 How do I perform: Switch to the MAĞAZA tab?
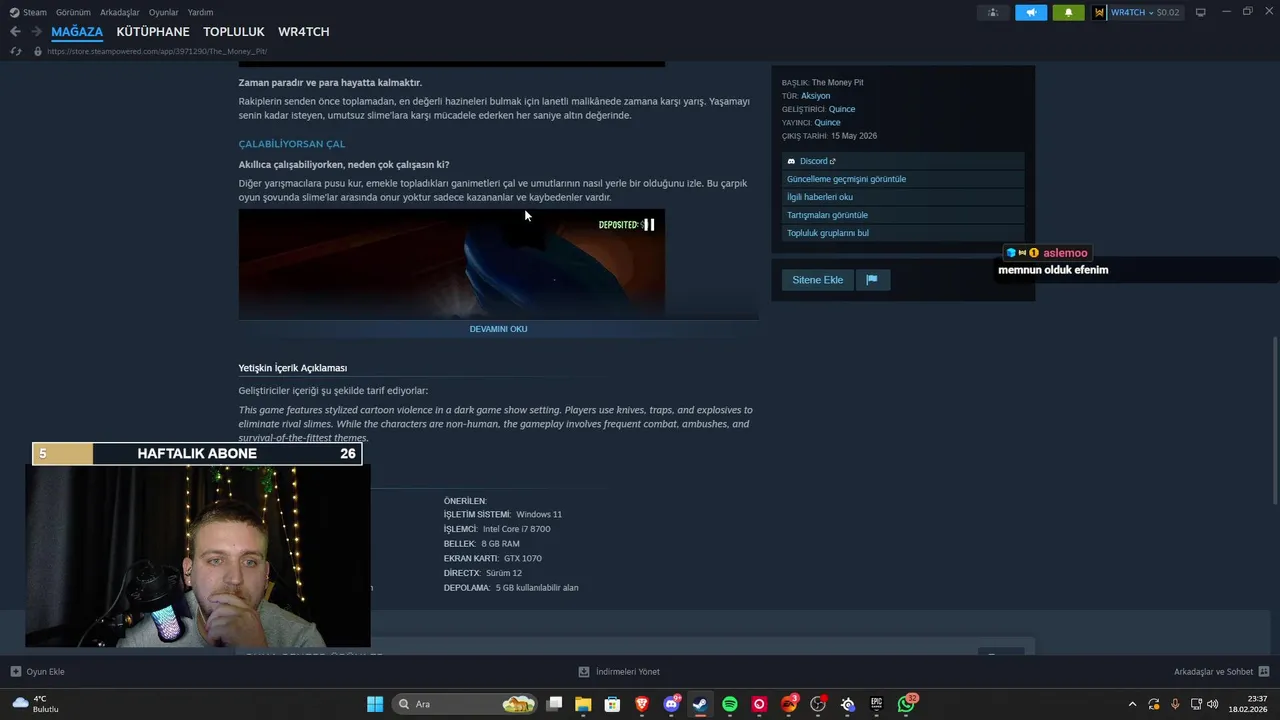click(x=77, y=32)
